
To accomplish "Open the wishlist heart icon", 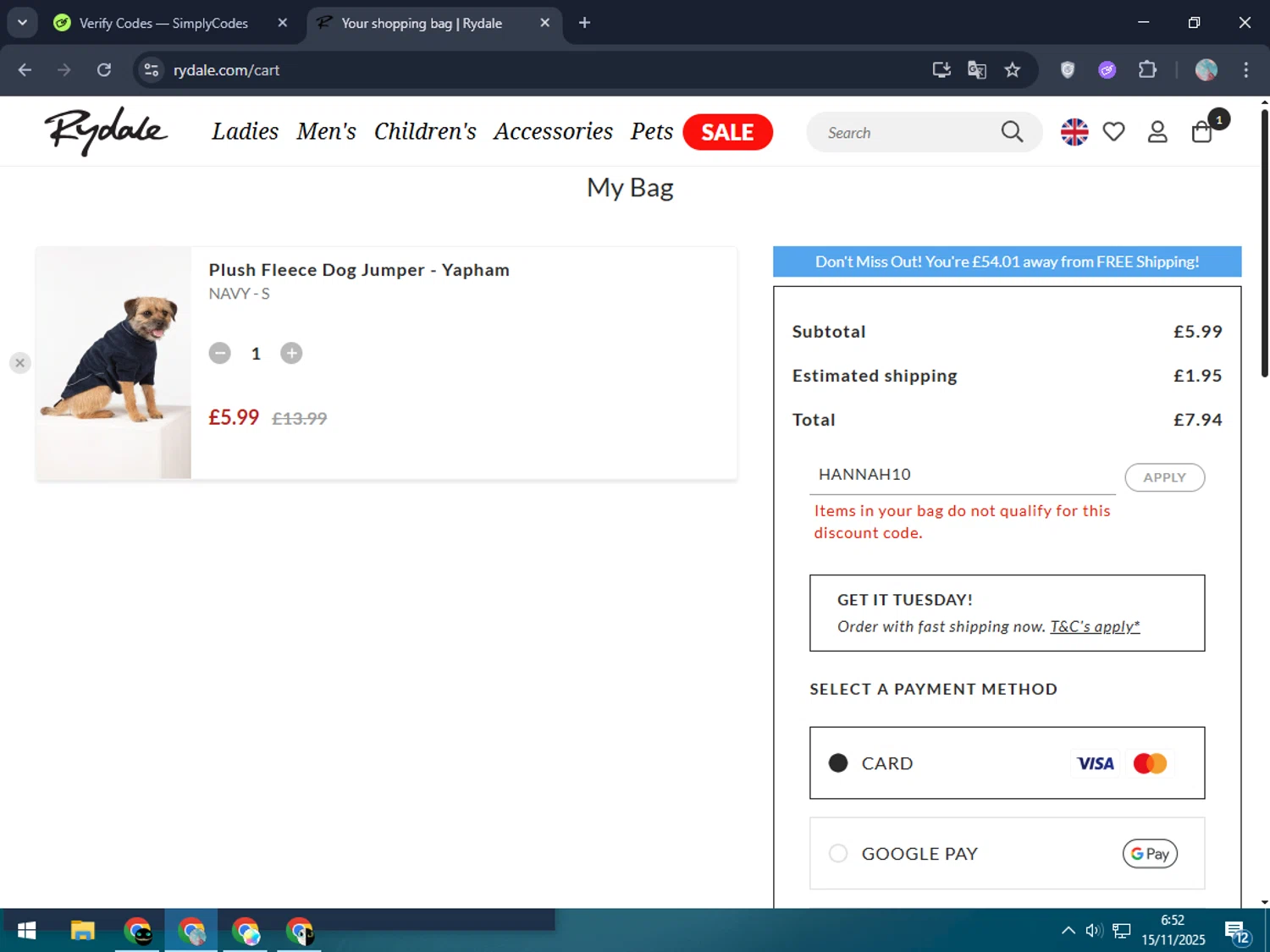I will coord(1114,132).
